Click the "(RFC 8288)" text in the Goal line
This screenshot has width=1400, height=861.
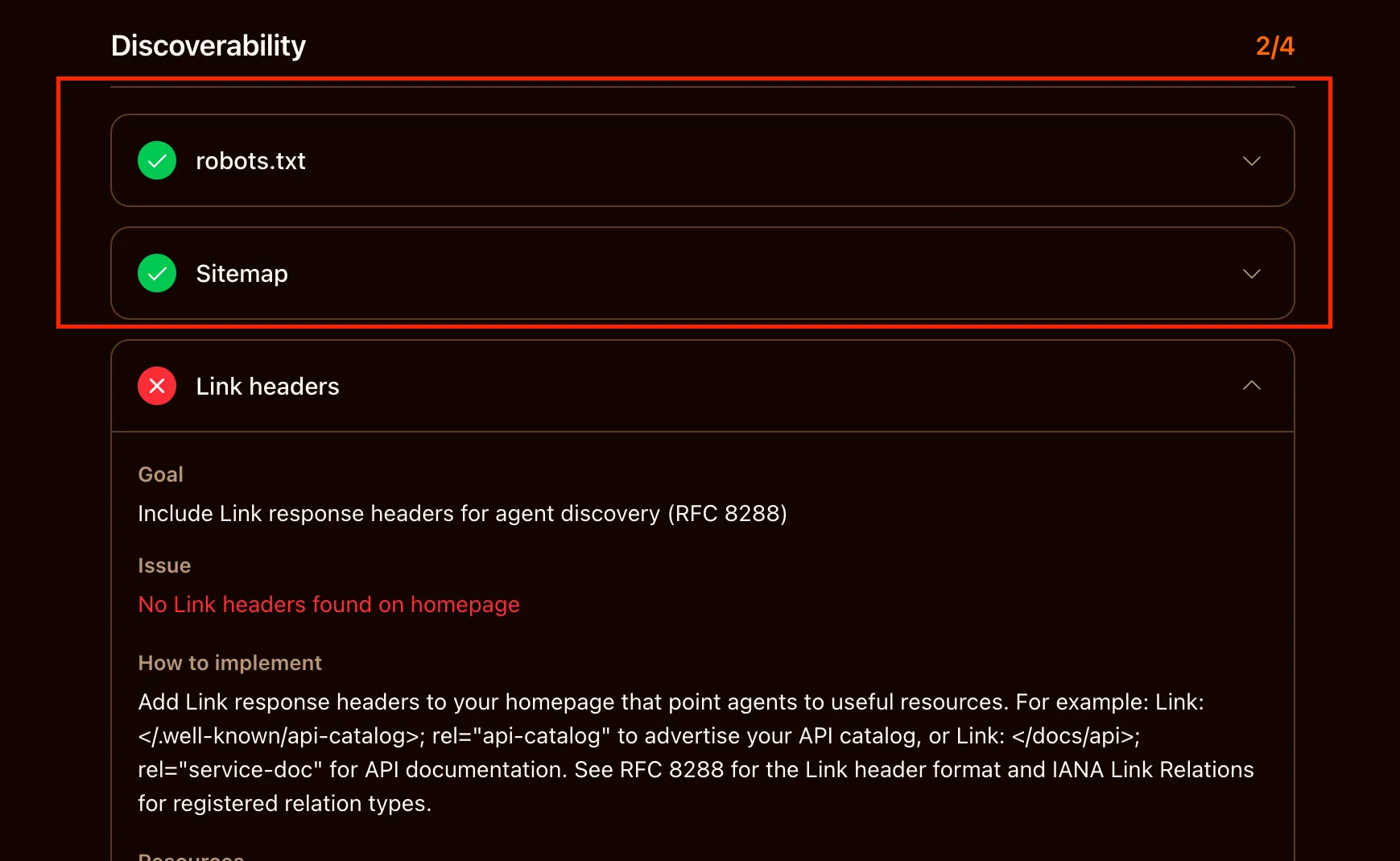coord(727,514)
